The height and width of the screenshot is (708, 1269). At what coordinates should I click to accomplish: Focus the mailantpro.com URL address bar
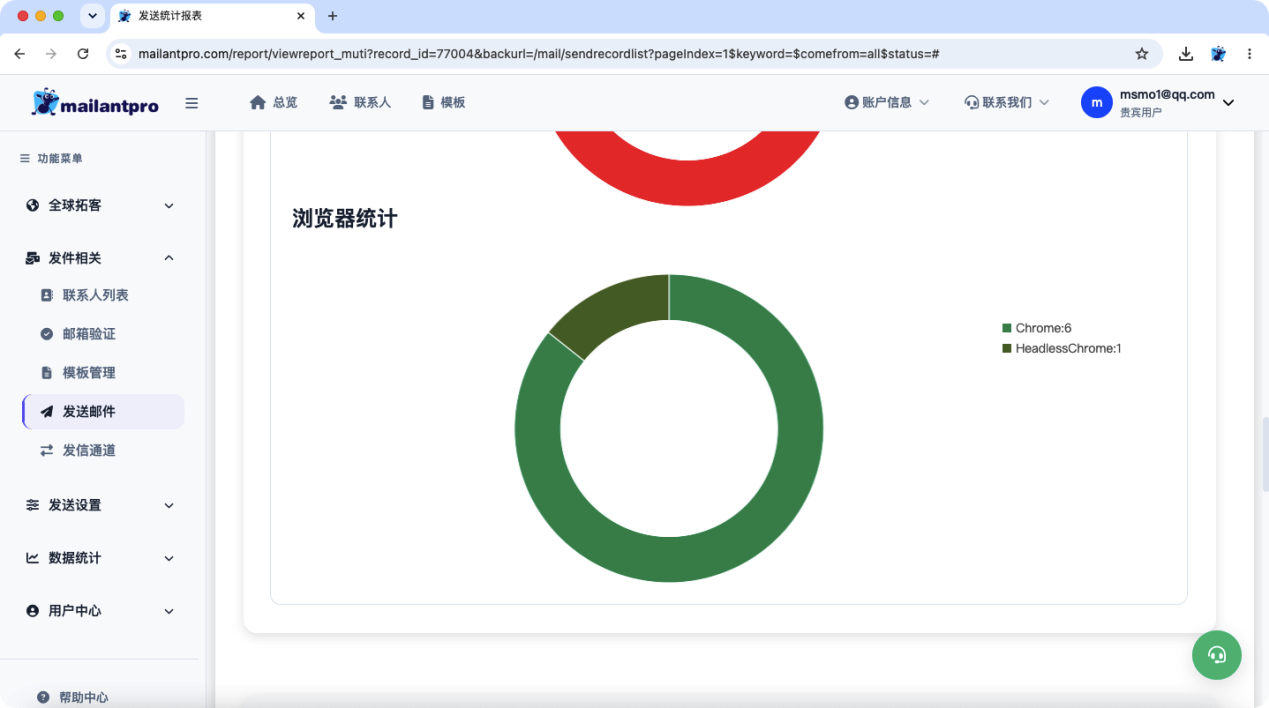tap(538, 54)
